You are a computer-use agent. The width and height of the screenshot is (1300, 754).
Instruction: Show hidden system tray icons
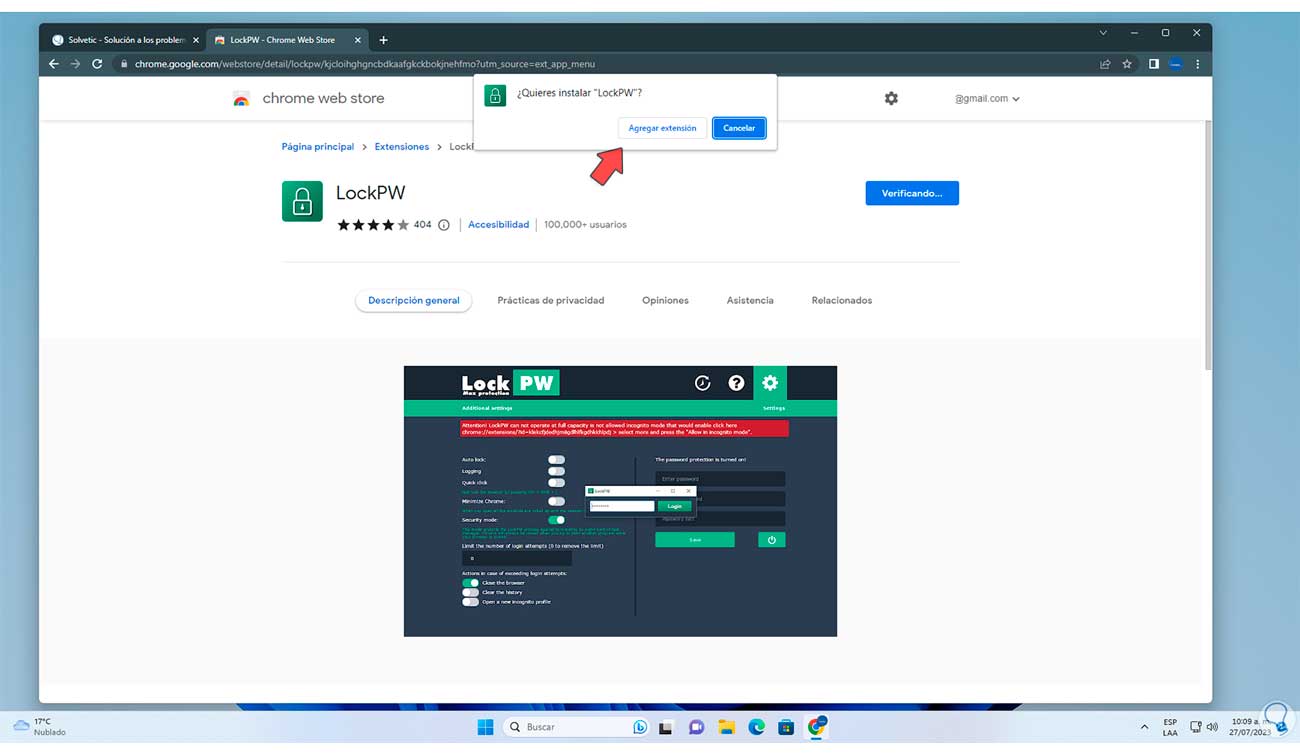click(1144, 727)
